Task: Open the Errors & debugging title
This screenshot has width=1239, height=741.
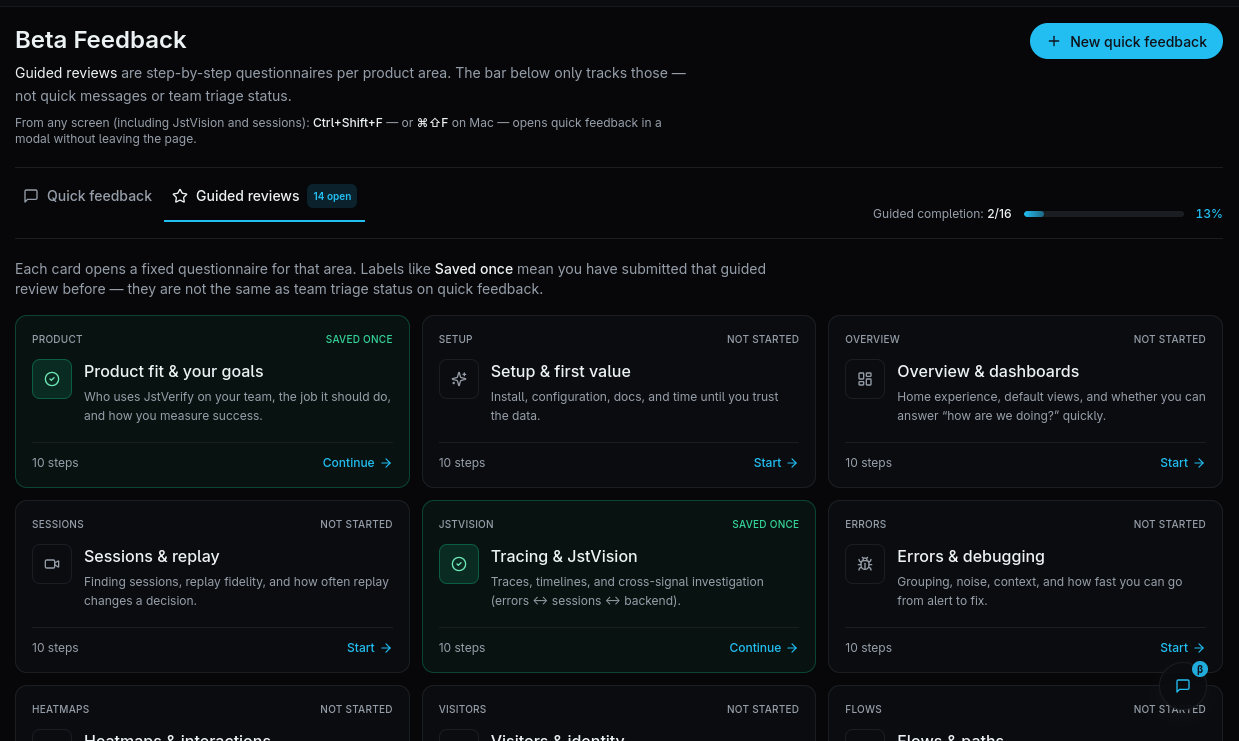Action: [971, 556]
